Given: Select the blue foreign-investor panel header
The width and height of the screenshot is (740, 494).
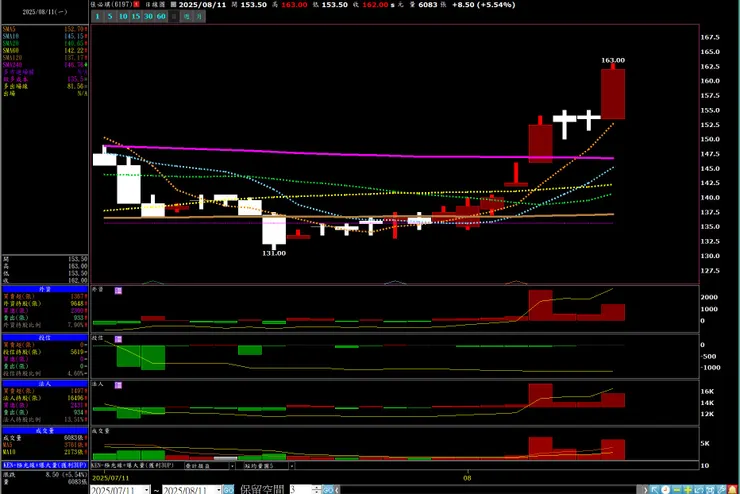Looking at the screenshot, I should click(x=45, y=289).
